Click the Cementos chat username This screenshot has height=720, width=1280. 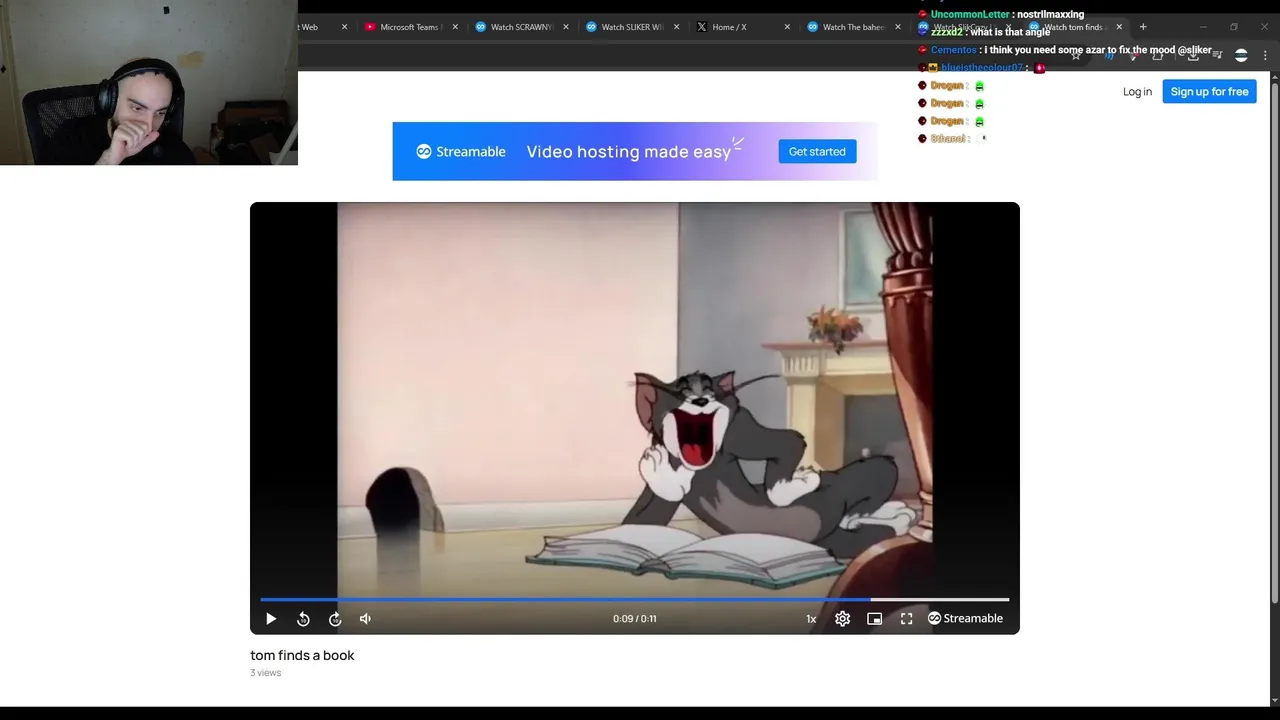(x=953, y=50)
